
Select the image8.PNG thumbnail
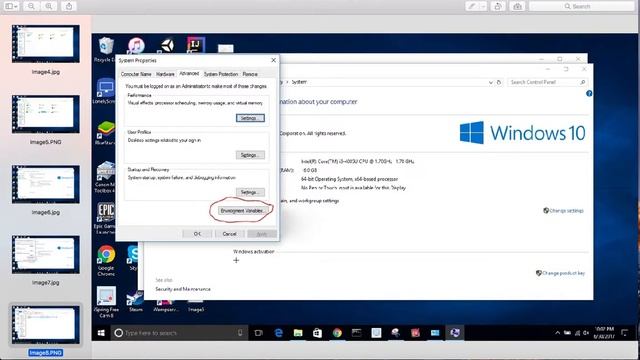pos(46,325)
